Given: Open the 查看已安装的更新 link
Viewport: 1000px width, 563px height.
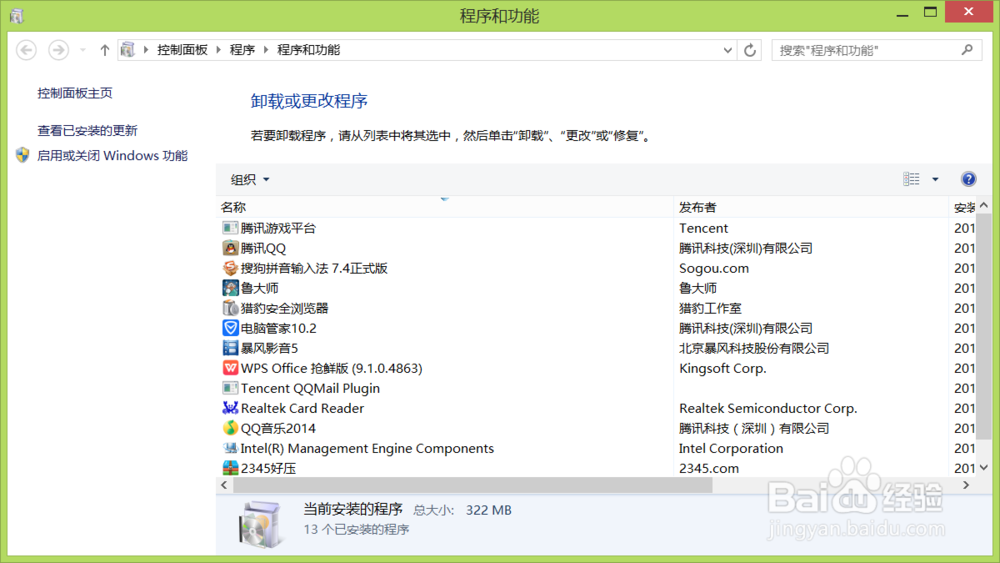Looking at the screenshot, I should click(87, 131).
